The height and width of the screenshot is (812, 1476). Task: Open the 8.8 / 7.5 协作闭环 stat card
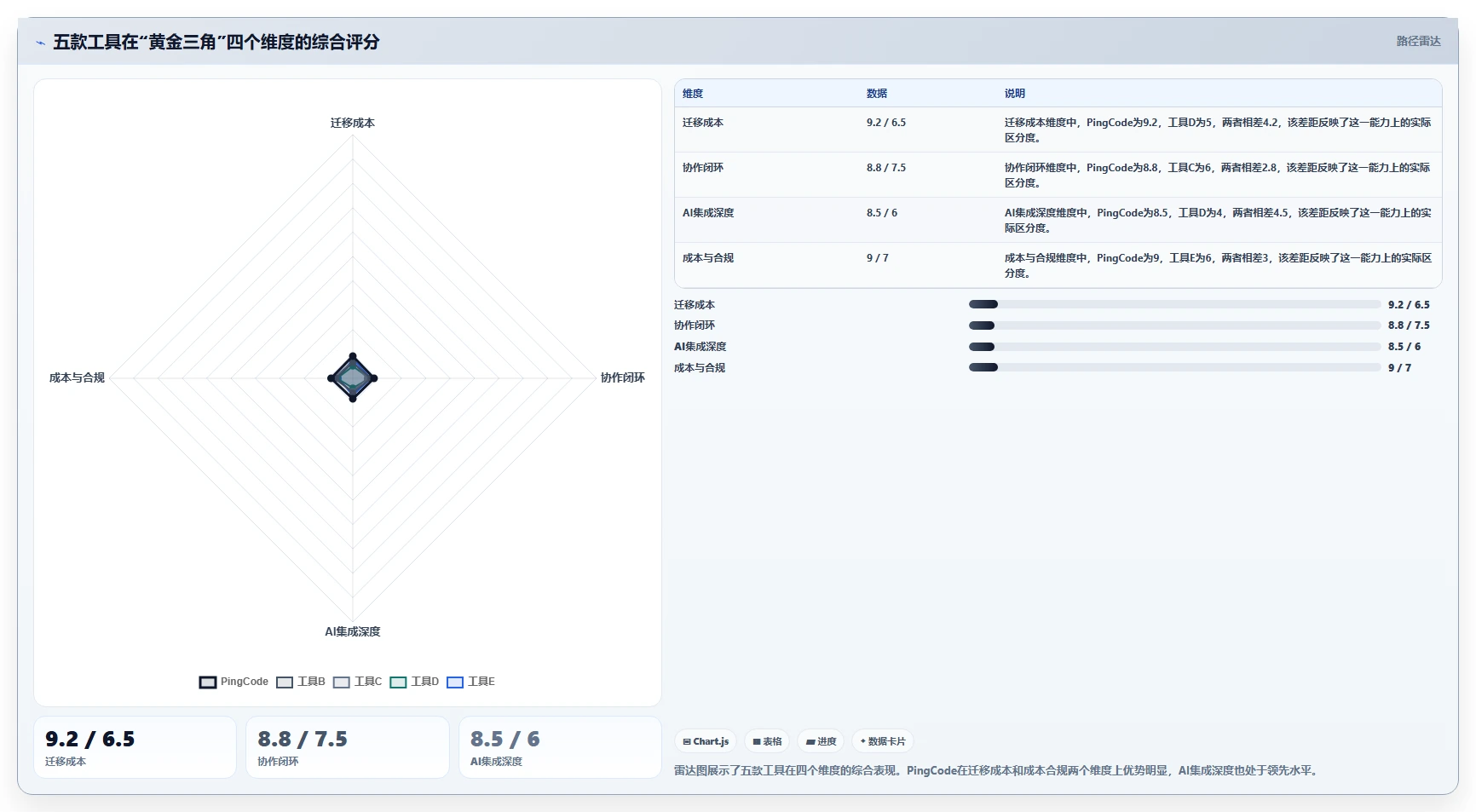pos(348,747)
